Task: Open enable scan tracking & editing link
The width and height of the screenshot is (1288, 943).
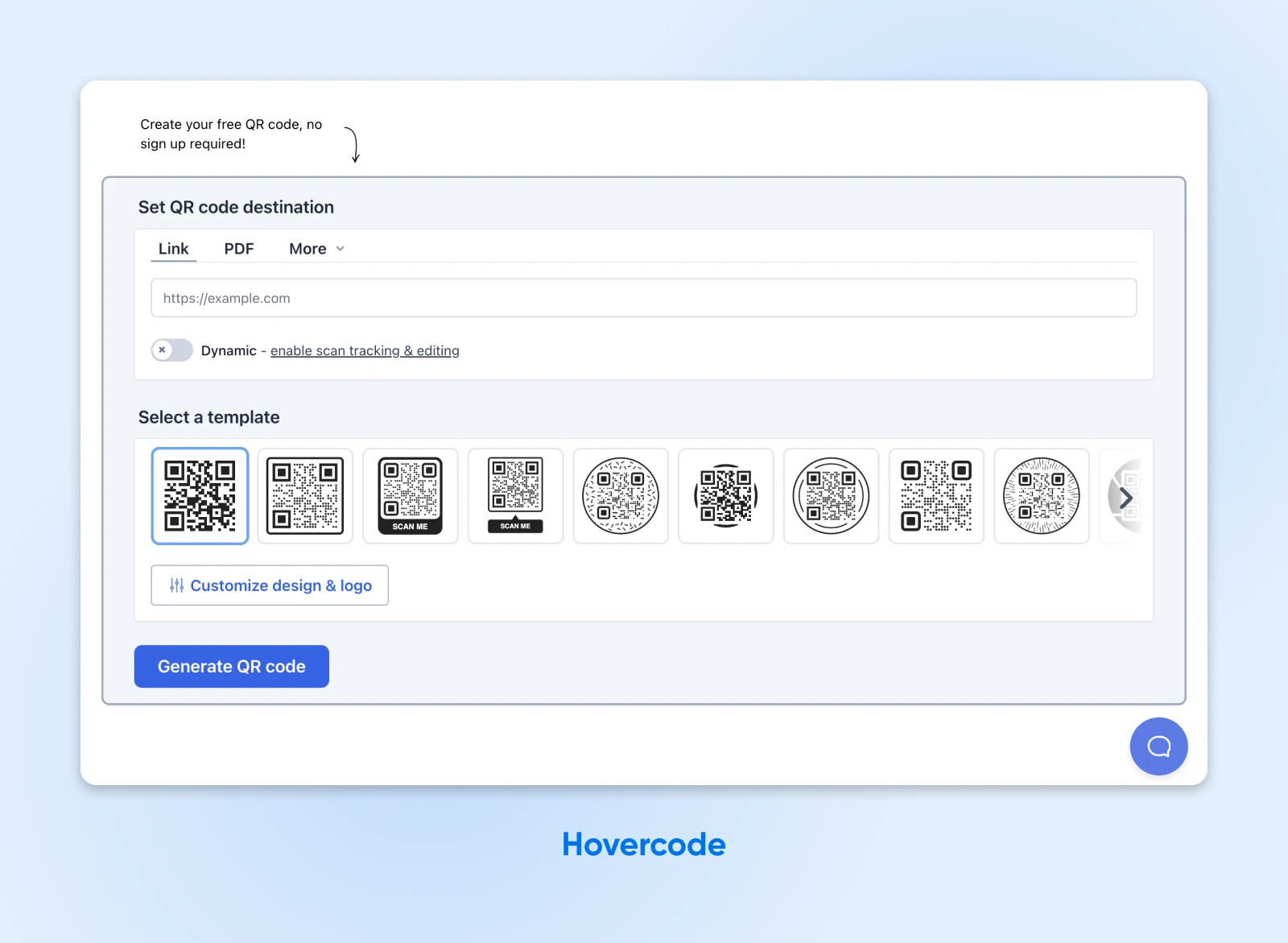Action: pyautogui.click(x=365, y=350)
